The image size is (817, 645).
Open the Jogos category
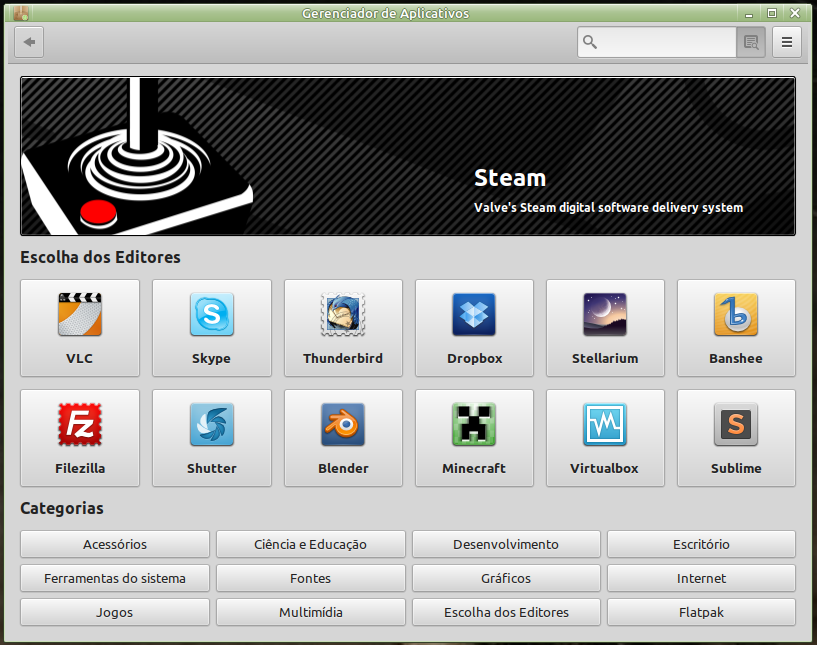[x=115, y=612]
